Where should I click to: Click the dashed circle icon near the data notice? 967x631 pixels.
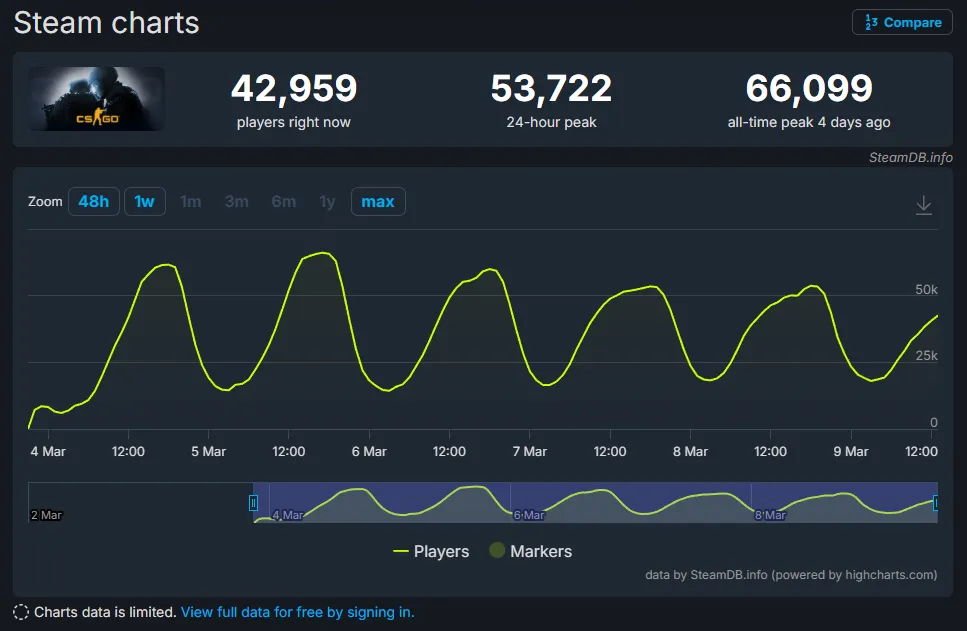[20, 611]
